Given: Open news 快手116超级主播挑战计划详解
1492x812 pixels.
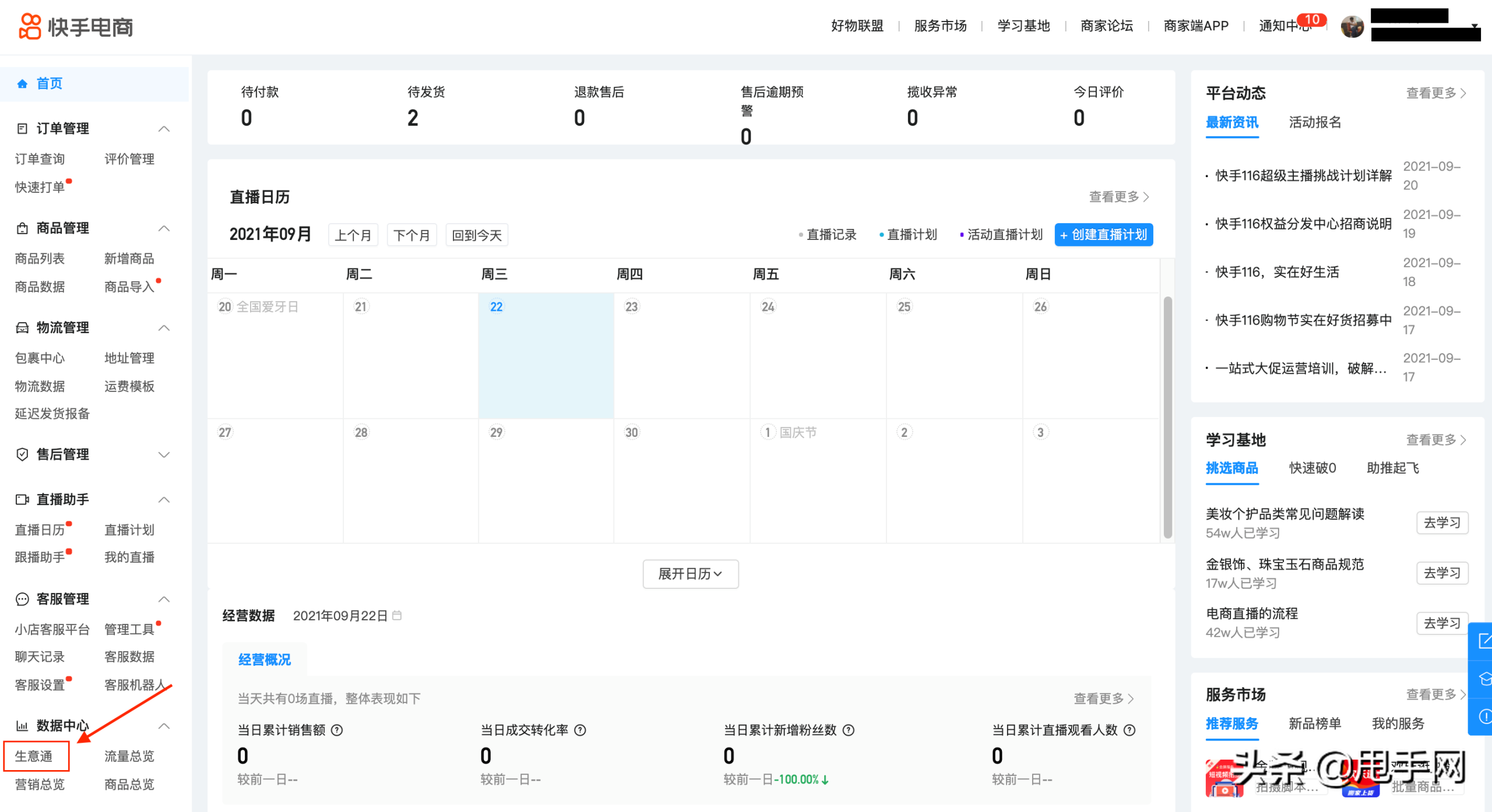Looking at the screenshot, I should pyautogui.click(x=1303, y=175).
